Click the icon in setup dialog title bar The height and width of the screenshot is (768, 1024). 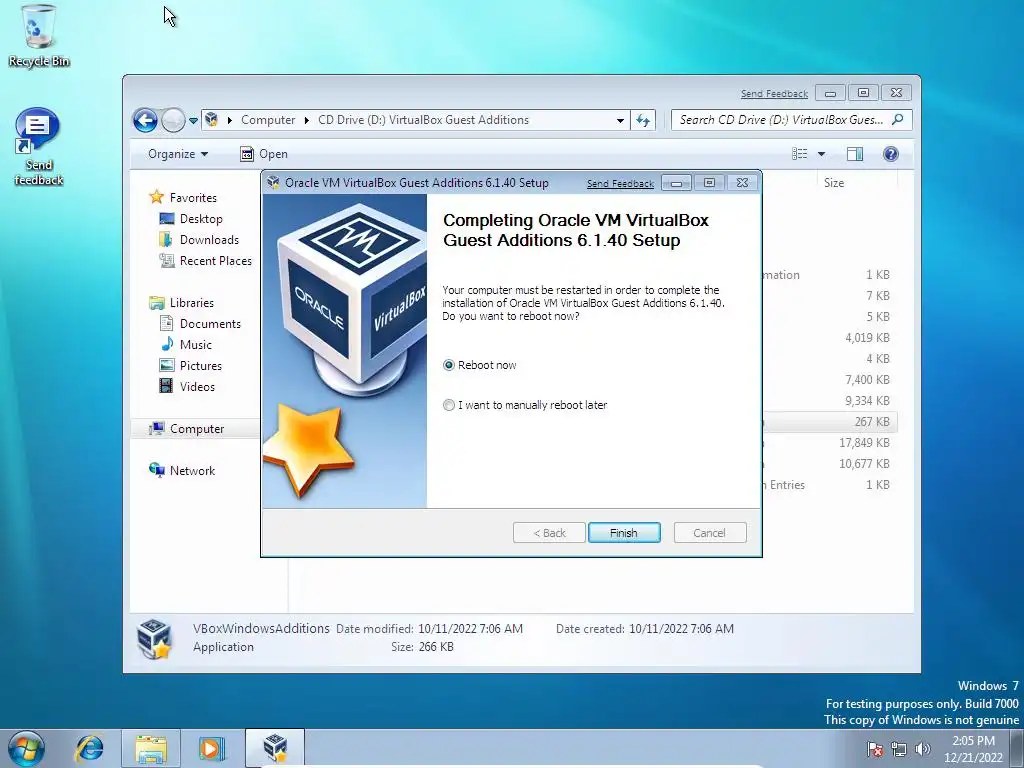(273, 183)
